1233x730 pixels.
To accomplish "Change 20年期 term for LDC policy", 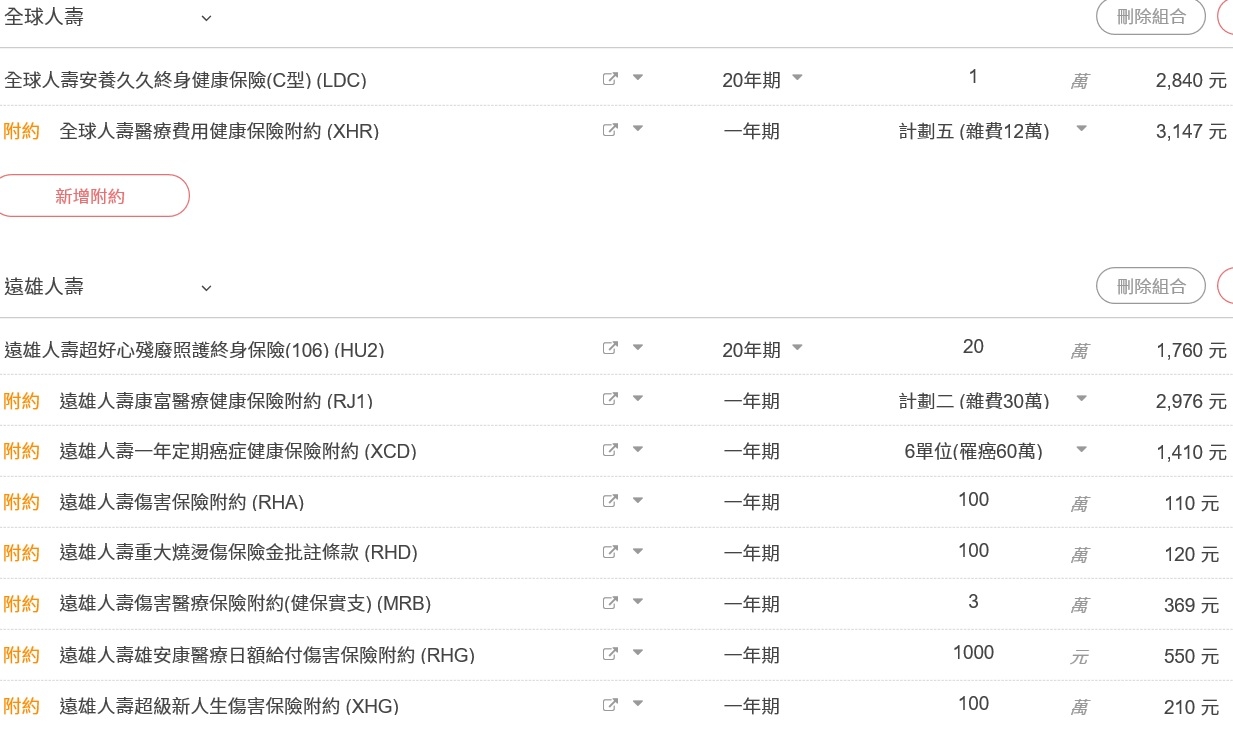I will click(x=763, y=80).
